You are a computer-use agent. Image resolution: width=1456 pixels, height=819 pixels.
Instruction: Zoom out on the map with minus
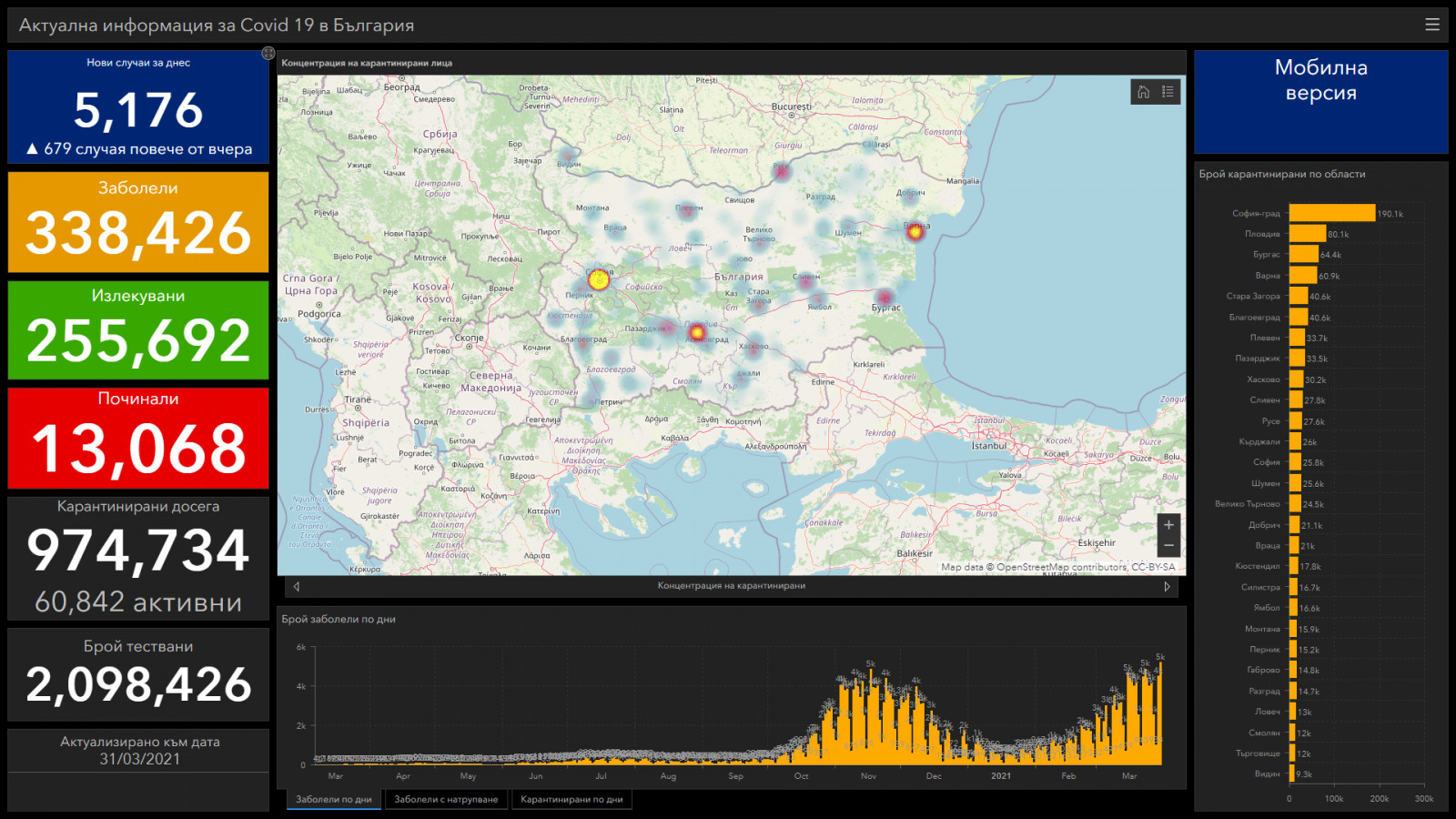(x=1168, y=546)
